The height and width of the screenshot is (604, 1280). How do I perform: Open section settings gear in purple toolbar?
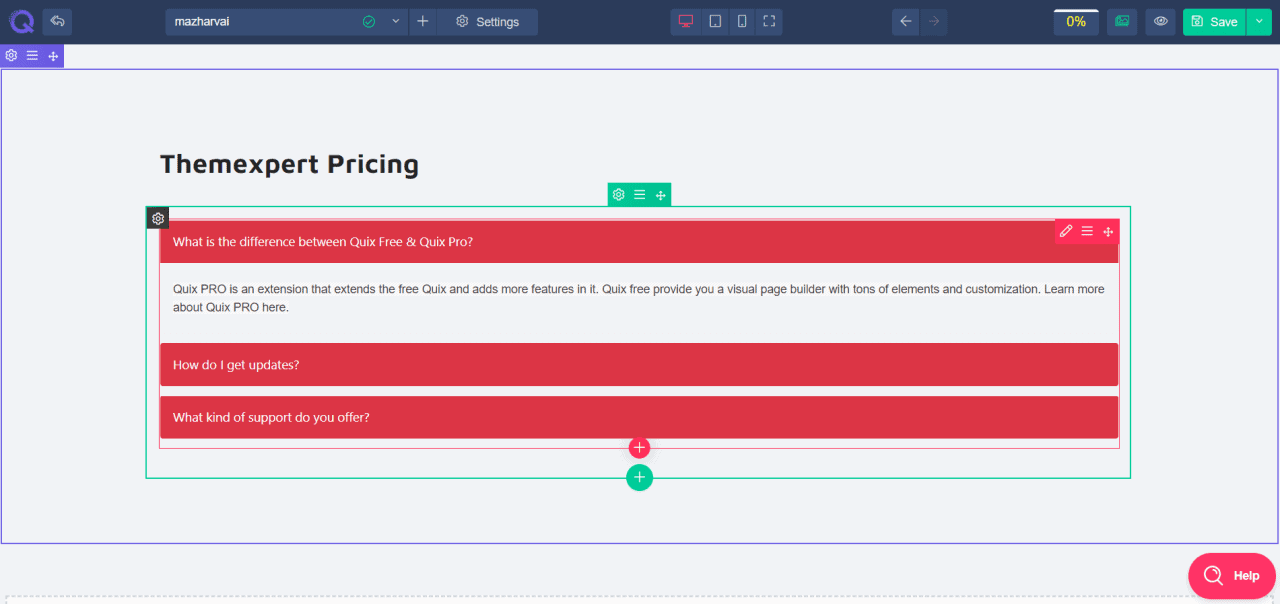[11, 56]
